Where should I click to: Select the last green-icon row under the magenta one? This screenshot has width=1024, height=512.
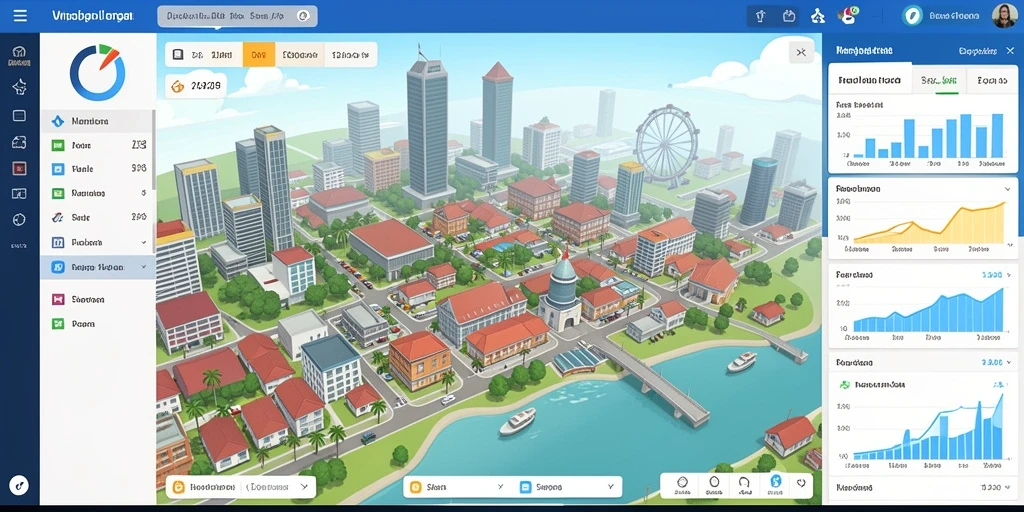click(x=97, y=323)
